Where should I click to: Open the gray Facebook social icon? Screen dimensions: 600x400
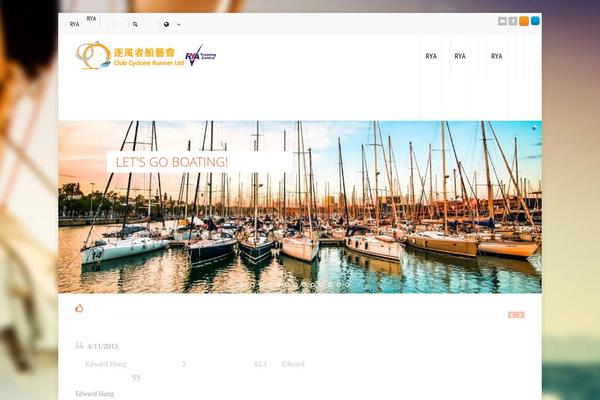click(513, 21)
